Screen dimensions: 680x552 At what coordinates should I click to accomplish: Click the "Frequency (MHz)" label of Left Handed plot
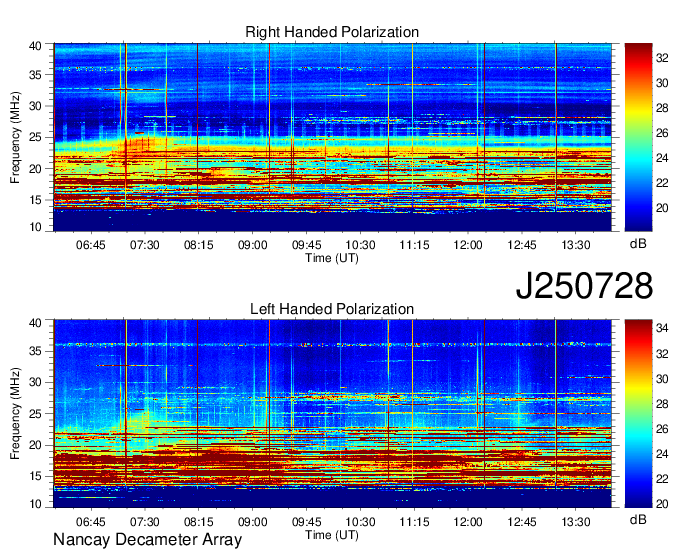click(15, 414)
